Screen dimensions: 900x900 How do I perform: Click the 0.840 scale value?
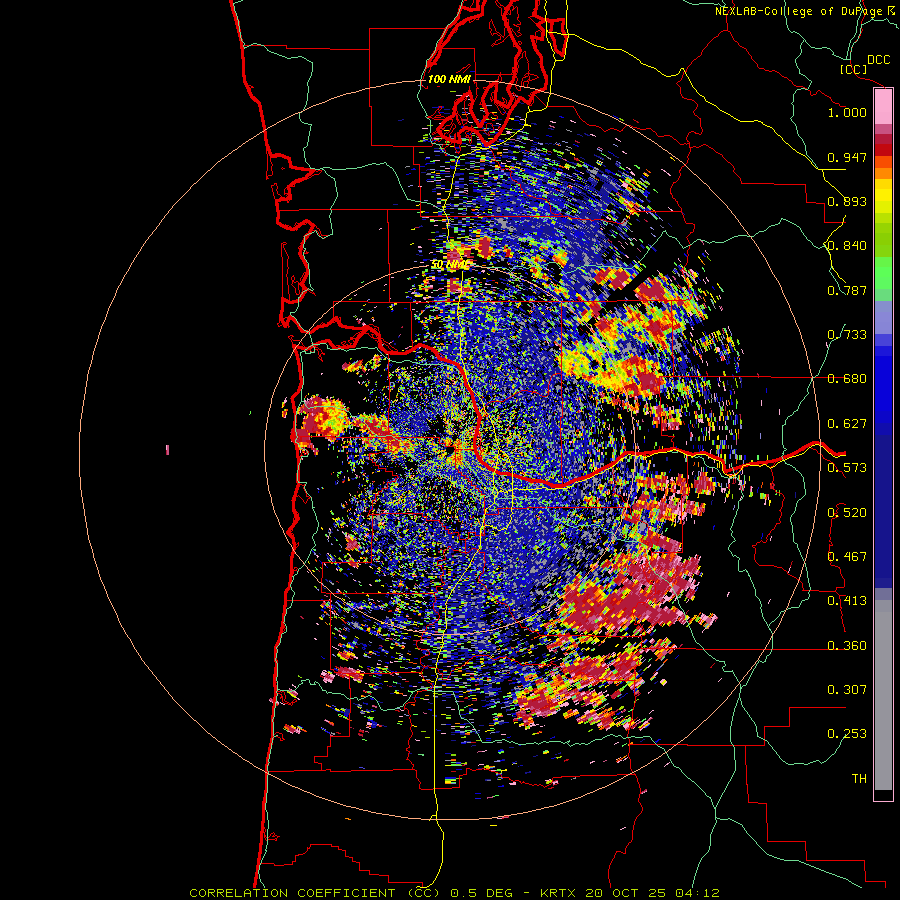click(x=847, y=246)
